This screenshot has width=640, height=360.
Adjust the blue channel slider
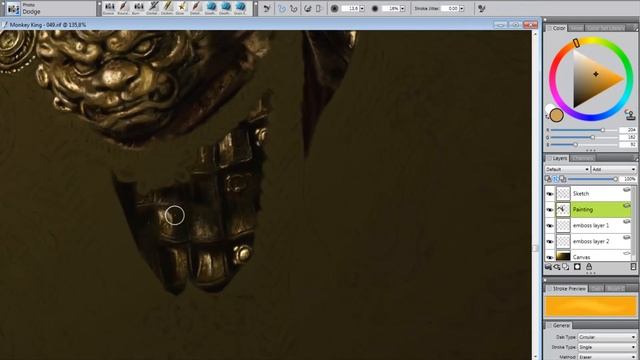[583, 144]
